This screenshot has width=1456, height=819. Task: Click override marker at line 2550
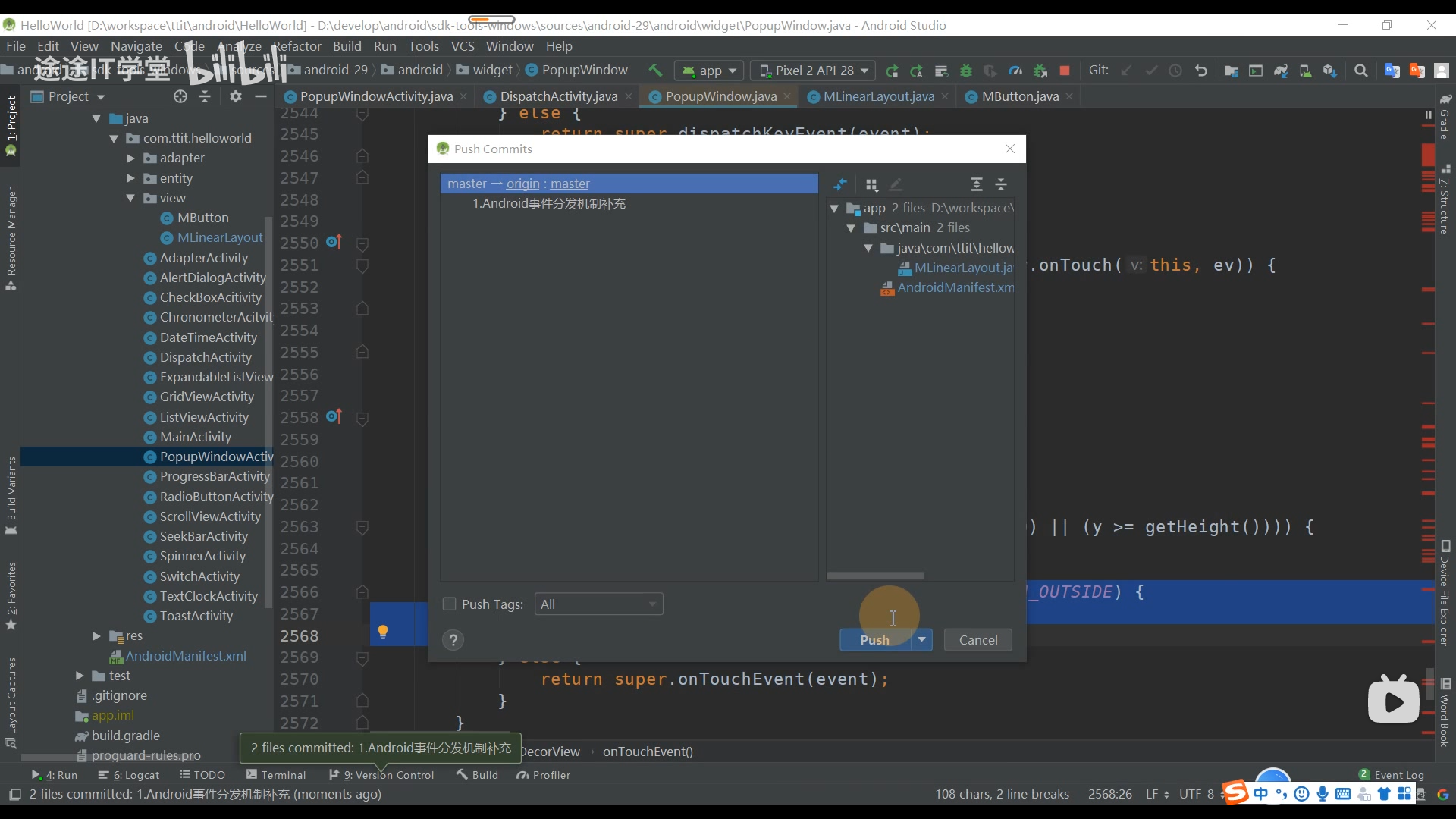334,242
